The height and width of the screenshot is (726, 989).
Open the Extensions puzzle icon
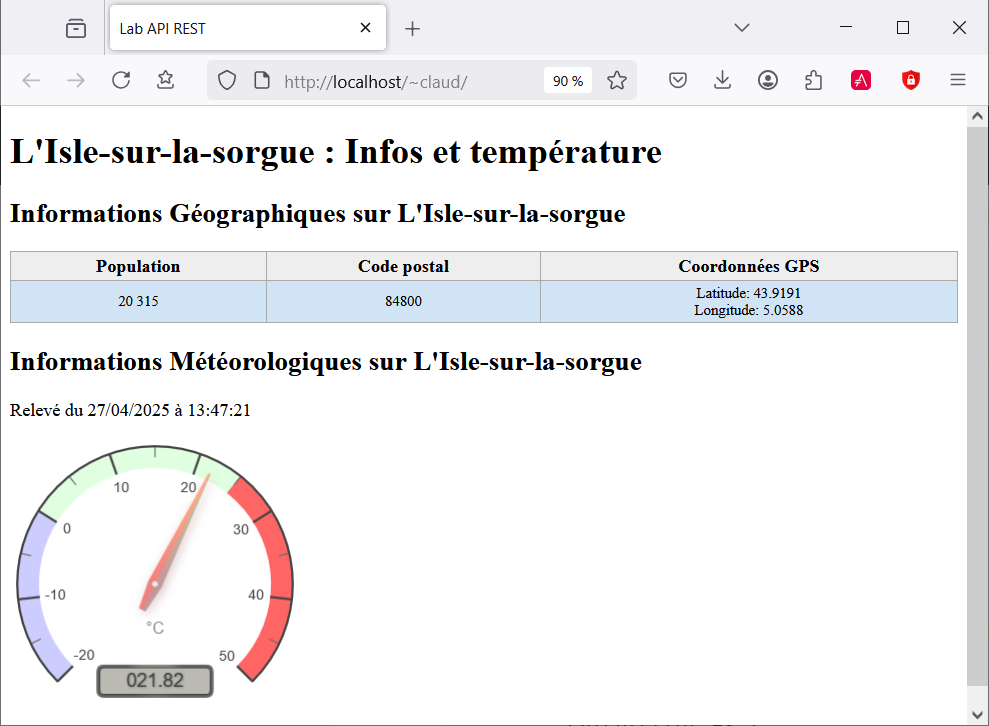[x=813, y=80]
